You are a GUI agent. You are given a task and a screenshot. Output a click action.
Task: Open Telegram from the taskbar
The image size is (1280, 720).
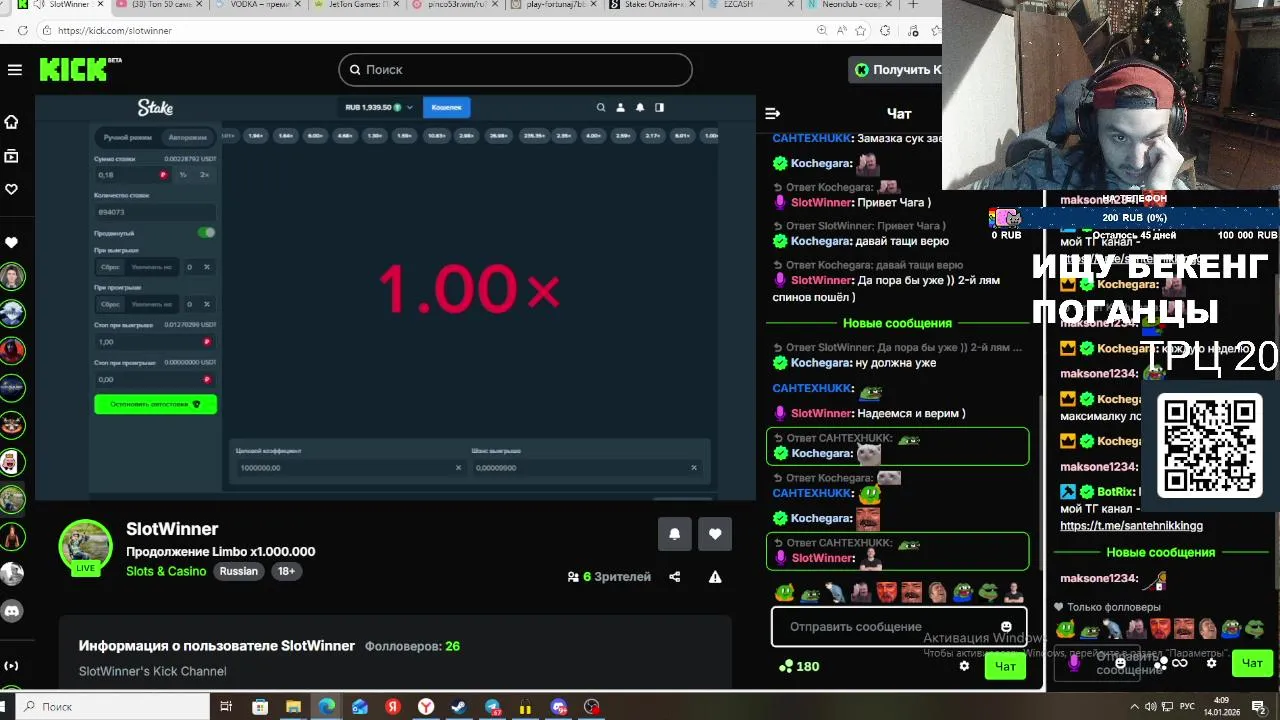(x=493, y=707)
